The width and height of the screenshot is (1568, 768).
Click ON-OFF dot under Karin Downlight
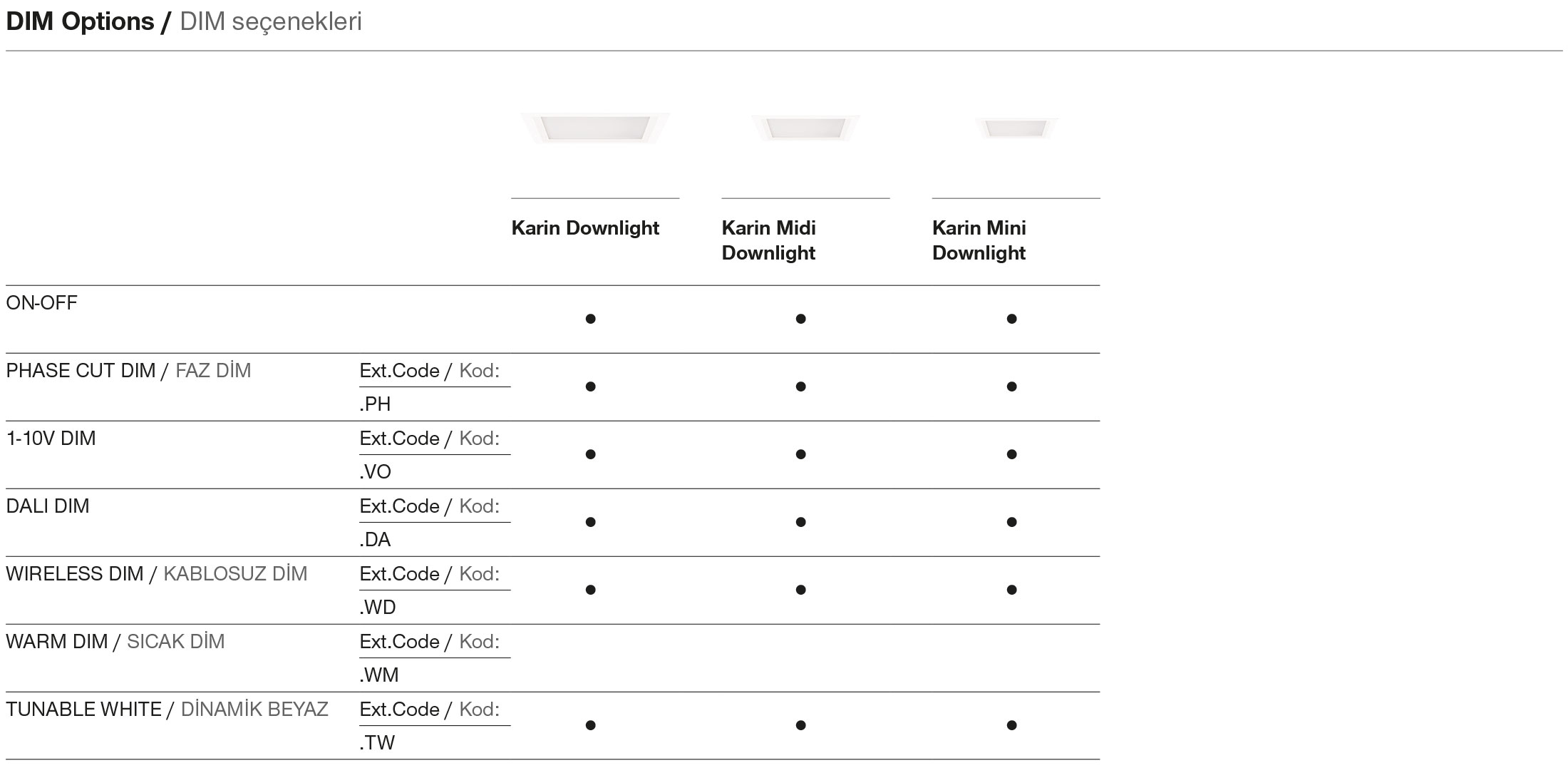point(590,319)
